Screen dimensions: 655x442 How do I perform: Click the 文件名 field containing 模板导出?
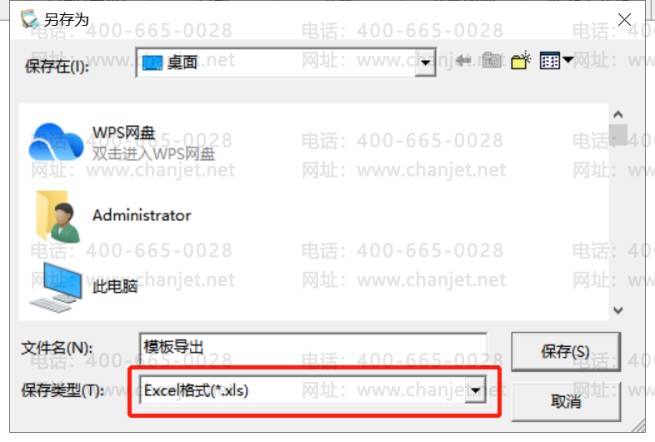coord(313,348)
